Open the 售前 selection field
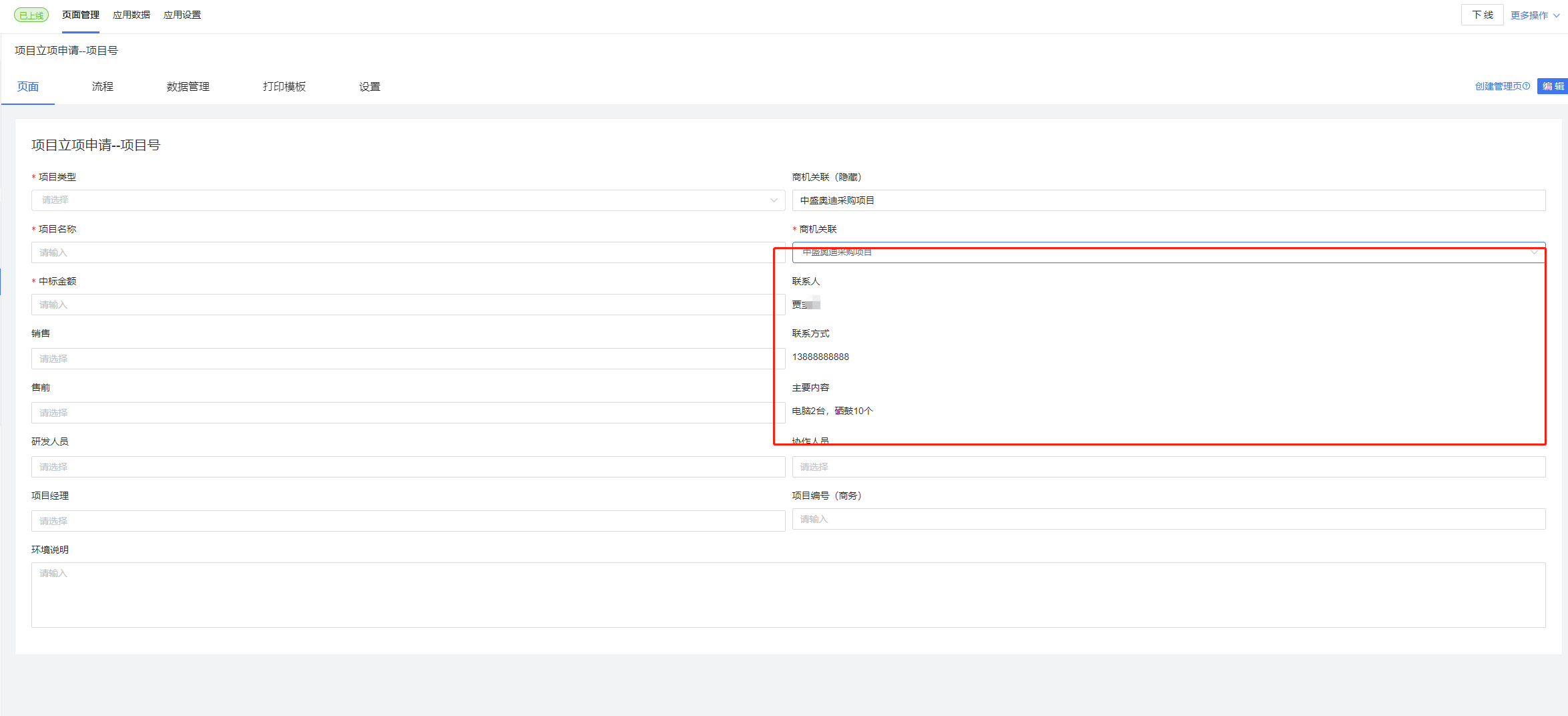 [x=409, y=413]
